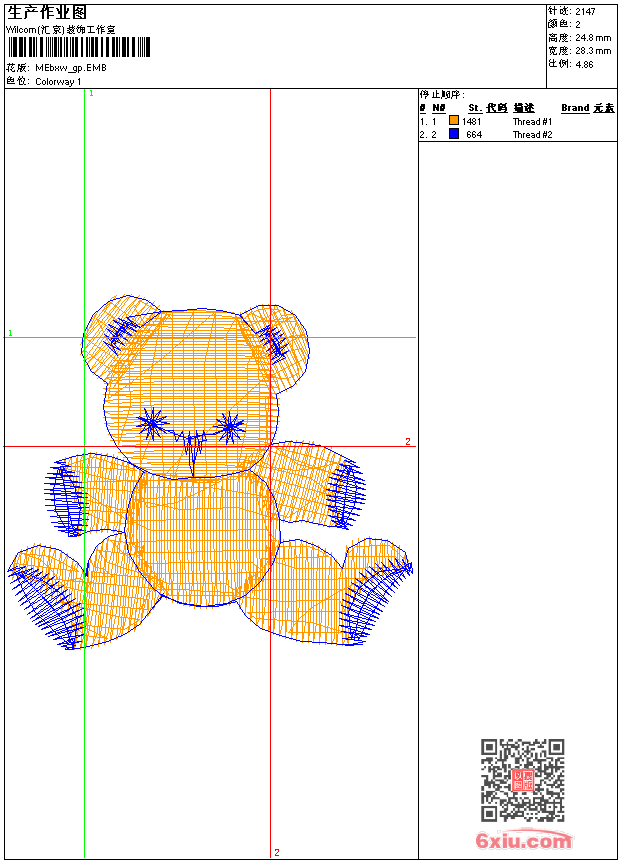Image resolution: width=620 pixels, height=860 pixels.
Task: Click the teddy bear's right eye stitch
Action: [230, 427]
